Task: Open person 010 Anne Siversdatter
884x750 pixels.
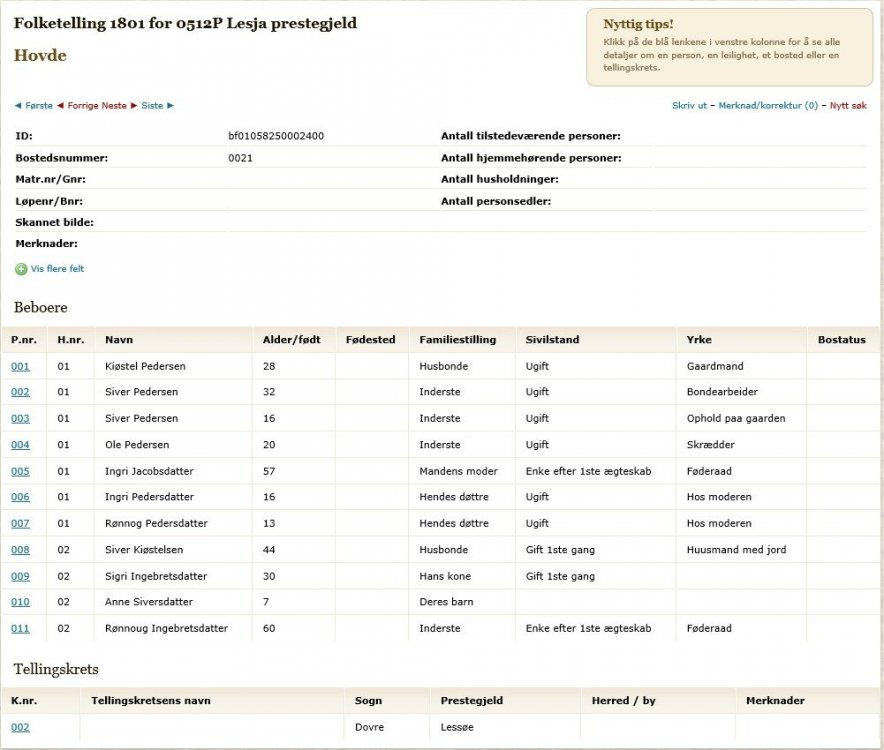Action: (x=20, y=602)
